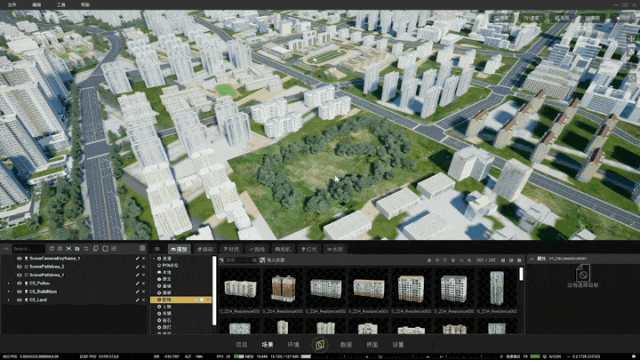The width and height of the screenshot is (640, 360).
Task: Click the scene tree Search field
Action: [28, 248]
